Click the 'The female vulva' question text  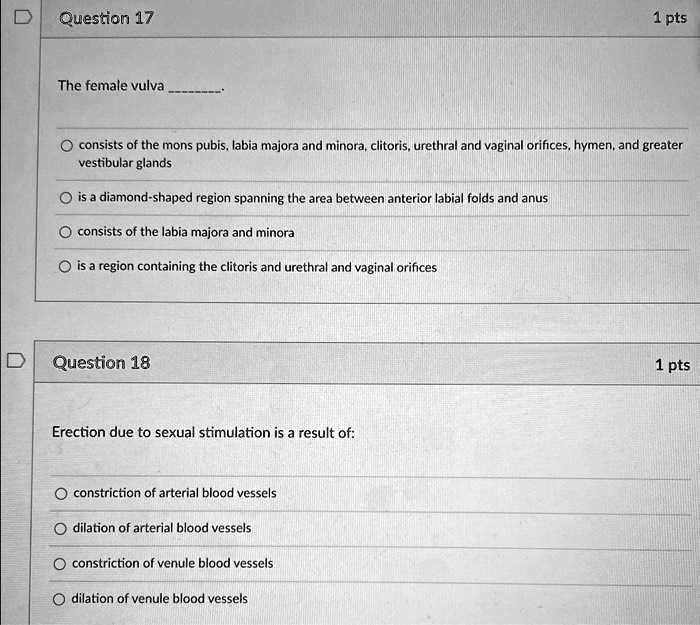[x=111, y=85]
